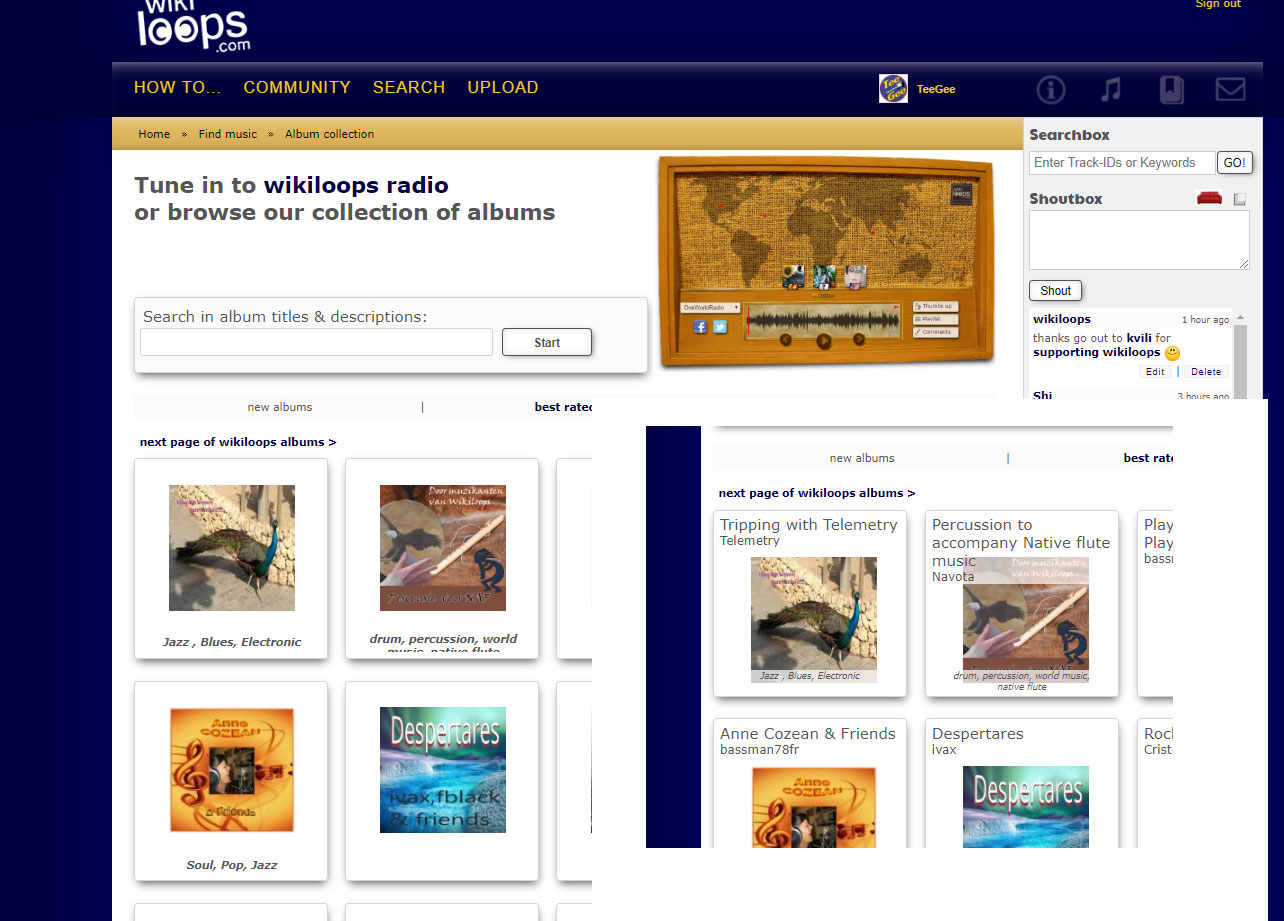Open the radio Comments button
The image size is (1284, 921).
pyautogui.click(x=936, y=332)
